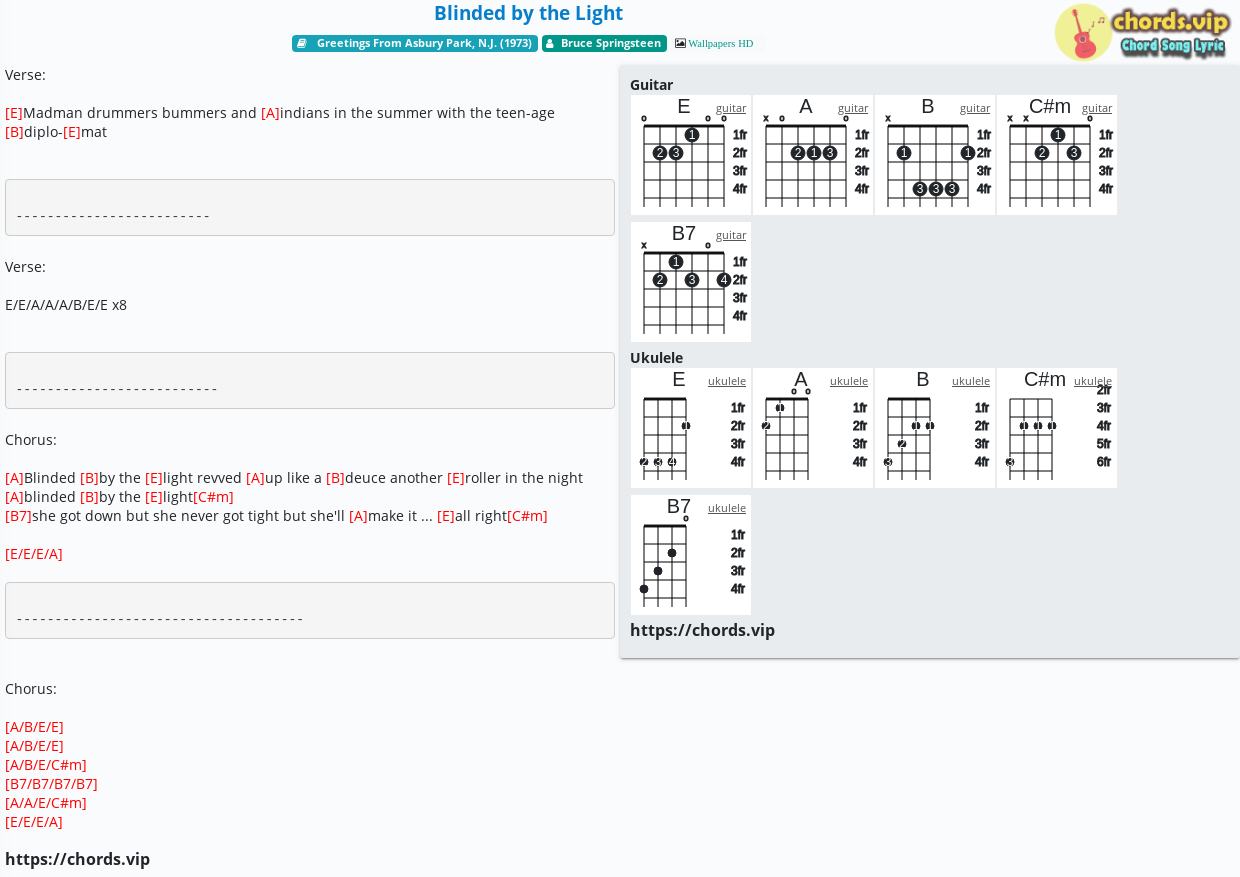Click the chords.vip guitar logo

pyautogui.click(x=1142, y=32)
